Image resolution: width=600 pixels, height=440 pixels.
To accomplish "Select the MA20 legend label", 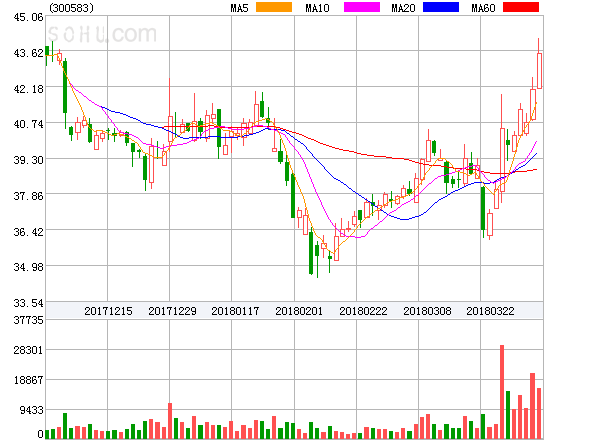I will [x=403, y=8].
